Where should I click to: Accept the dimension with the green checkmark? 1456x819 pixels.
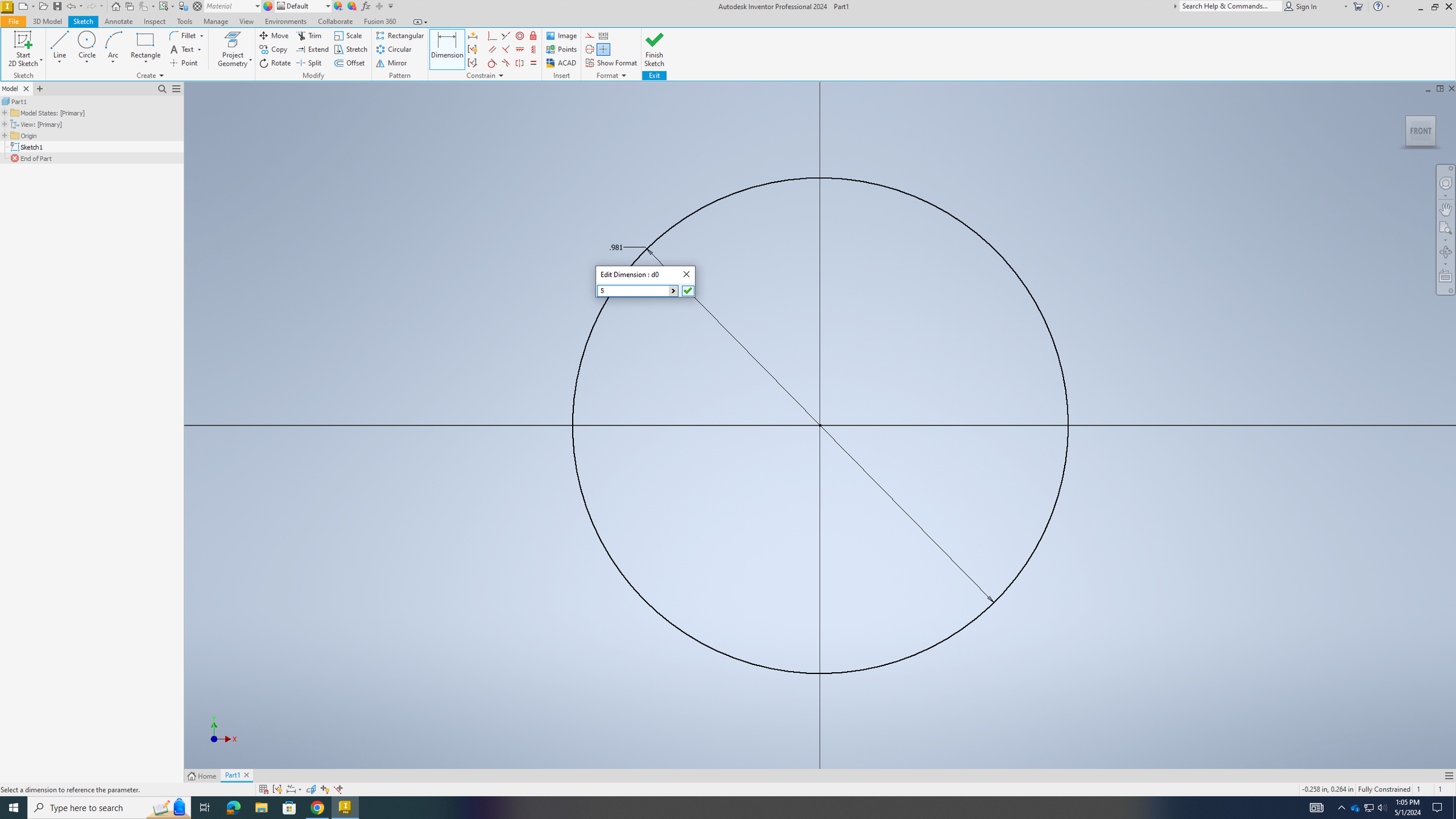click(687, 291)
